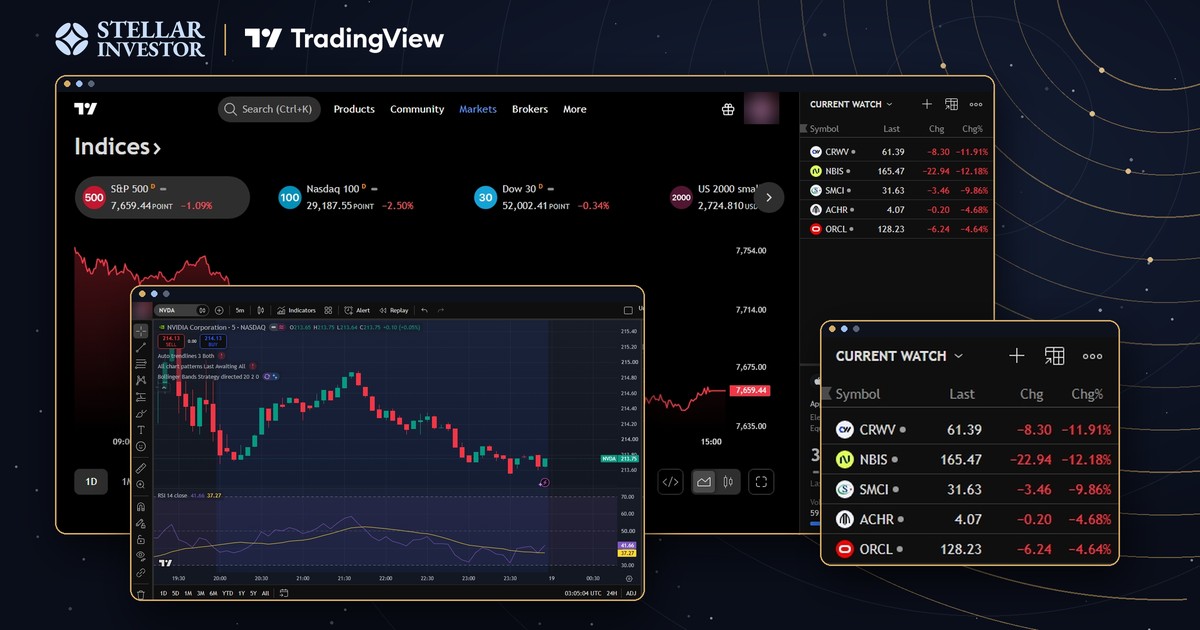1200x630 pixels.
Task: Show next index cards arrow
Action: pos(769,197)
